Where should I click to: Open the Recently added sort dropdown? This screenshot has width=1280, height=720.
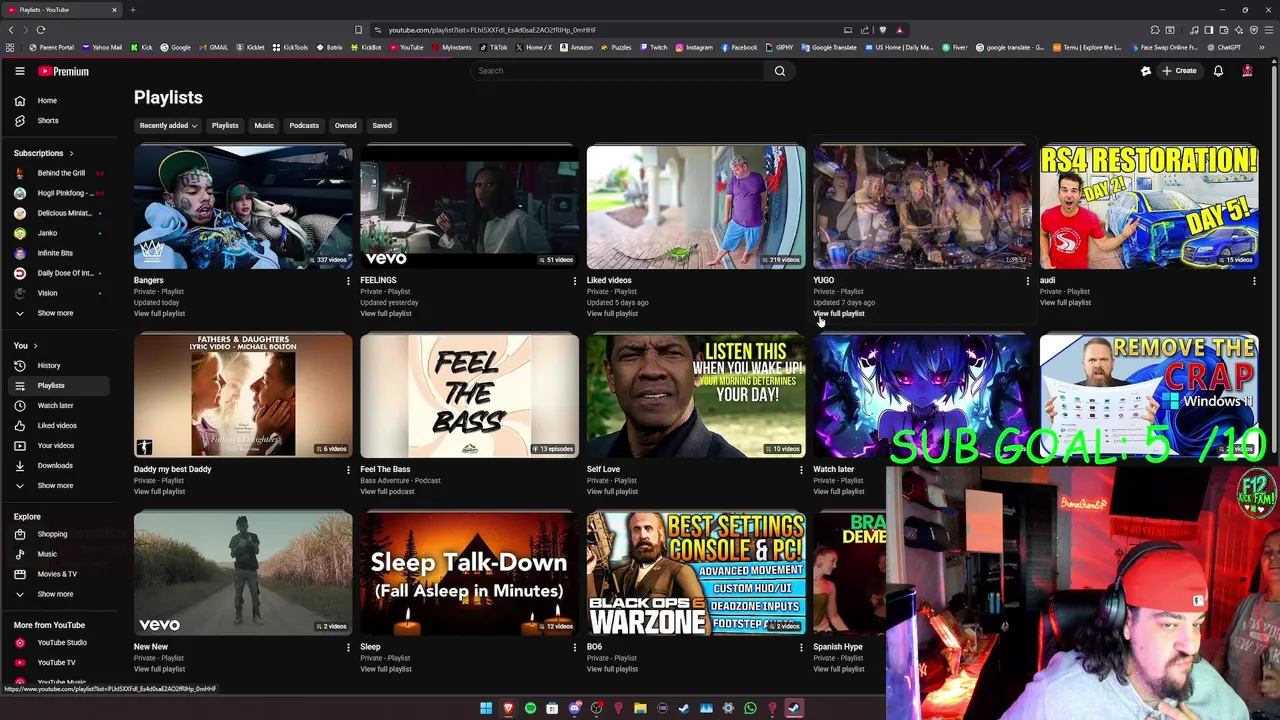168,126
